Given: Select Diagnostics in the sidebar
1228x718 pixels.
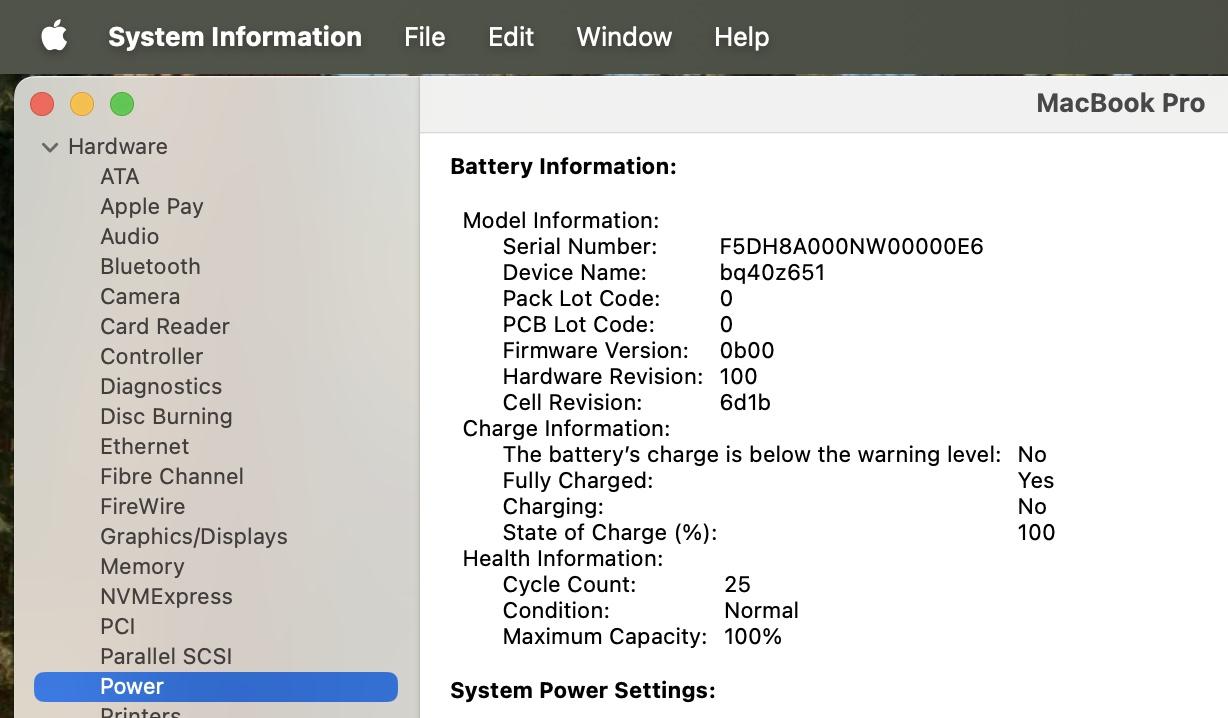Looking at the screenshot, I should [161, 386].
